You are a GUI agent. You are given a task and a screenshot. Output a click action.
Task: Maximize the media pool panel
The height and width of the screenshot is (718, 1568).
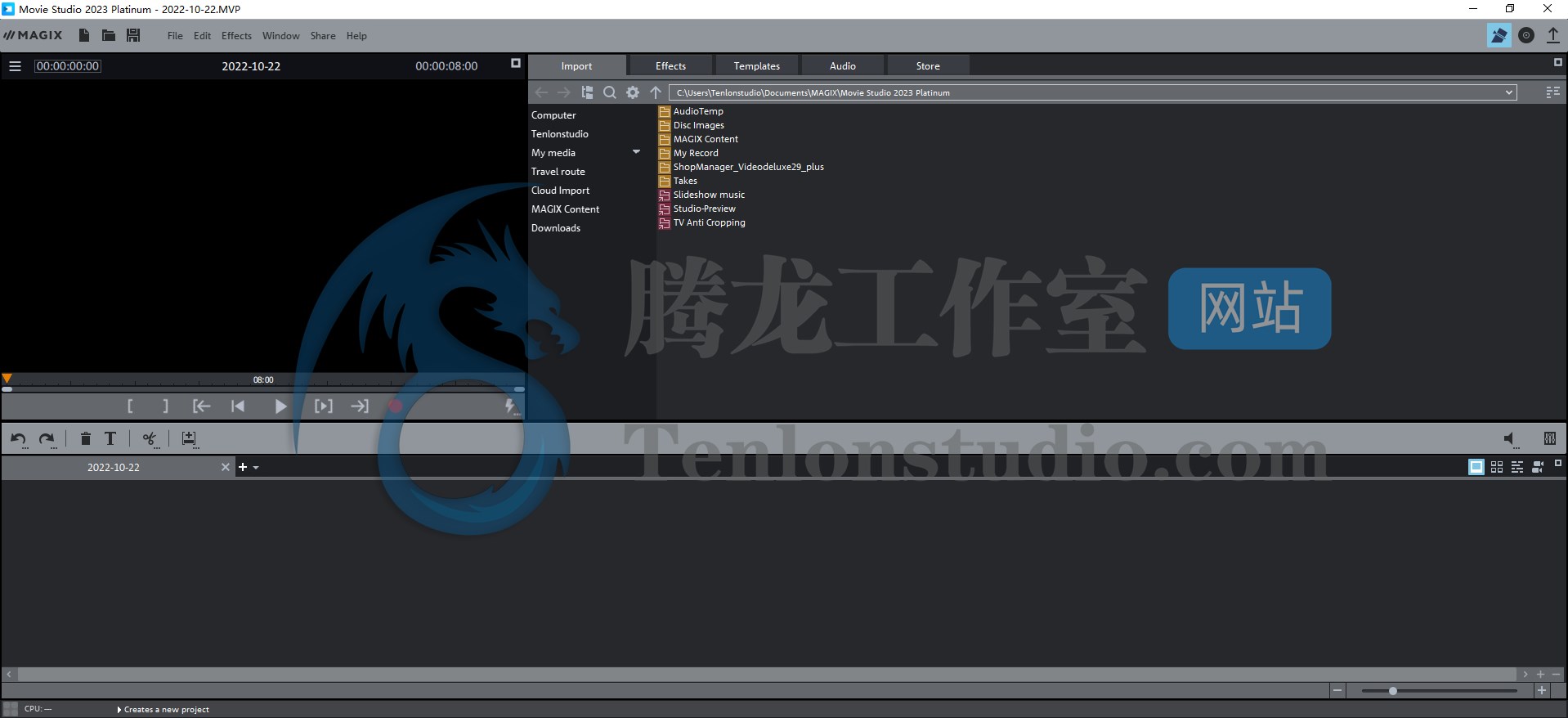(1557, 62)
